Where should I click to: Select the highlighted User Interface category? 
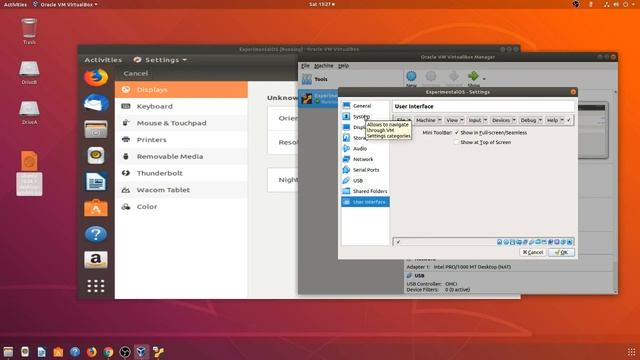[x=365, y=202]
